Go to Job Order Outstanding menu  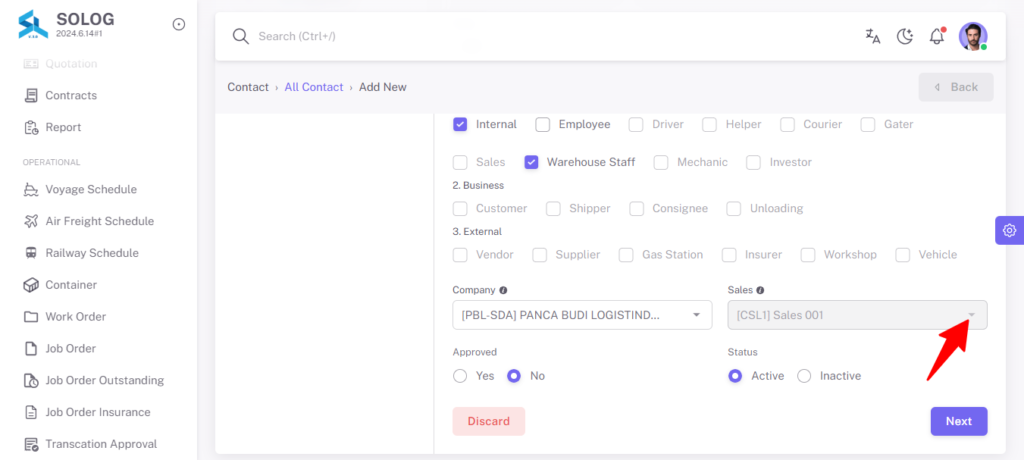[x=104, y=380]
